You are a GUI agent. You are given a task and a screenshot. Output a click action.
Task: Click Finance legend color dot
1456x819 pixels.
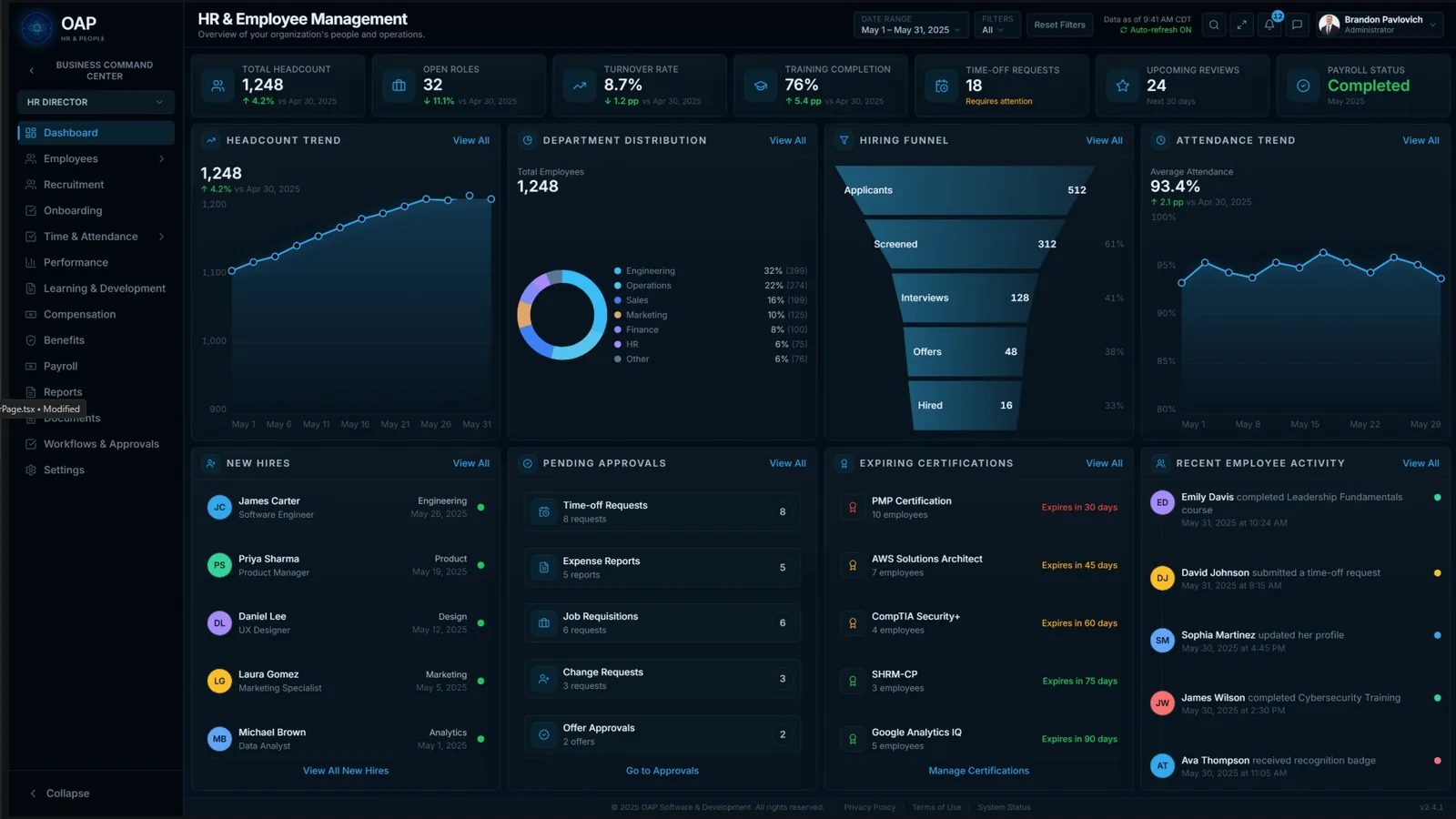(x=618, y=329)
